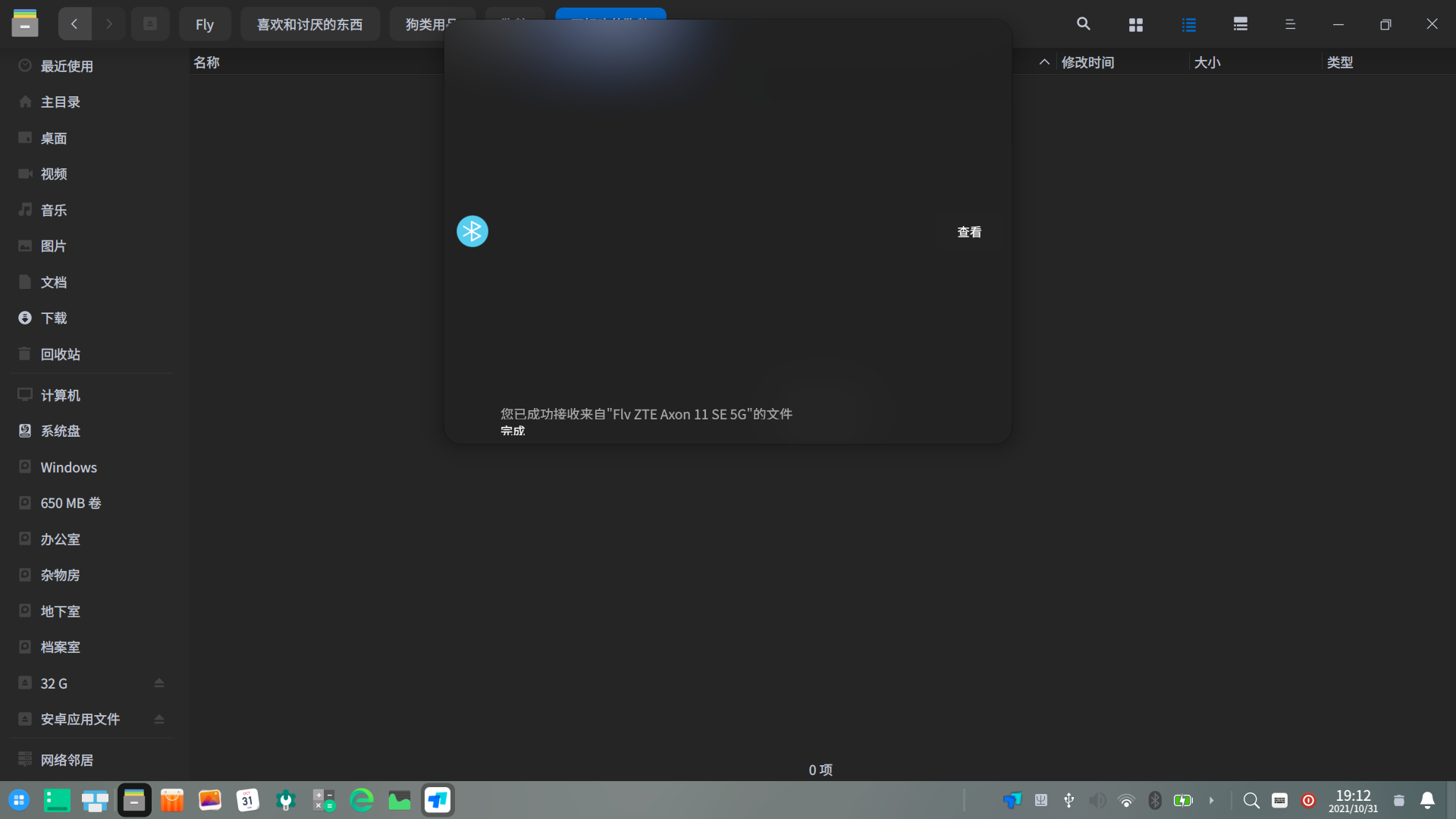Open the hamburger main menu
The image size is (1456, 819).
tap(1290, 24)
